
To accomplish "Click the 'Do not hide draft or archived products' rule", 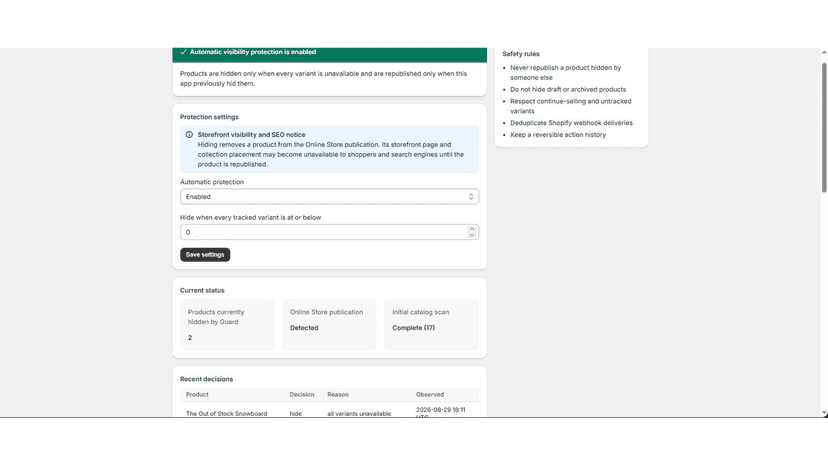I will (568, 89).
